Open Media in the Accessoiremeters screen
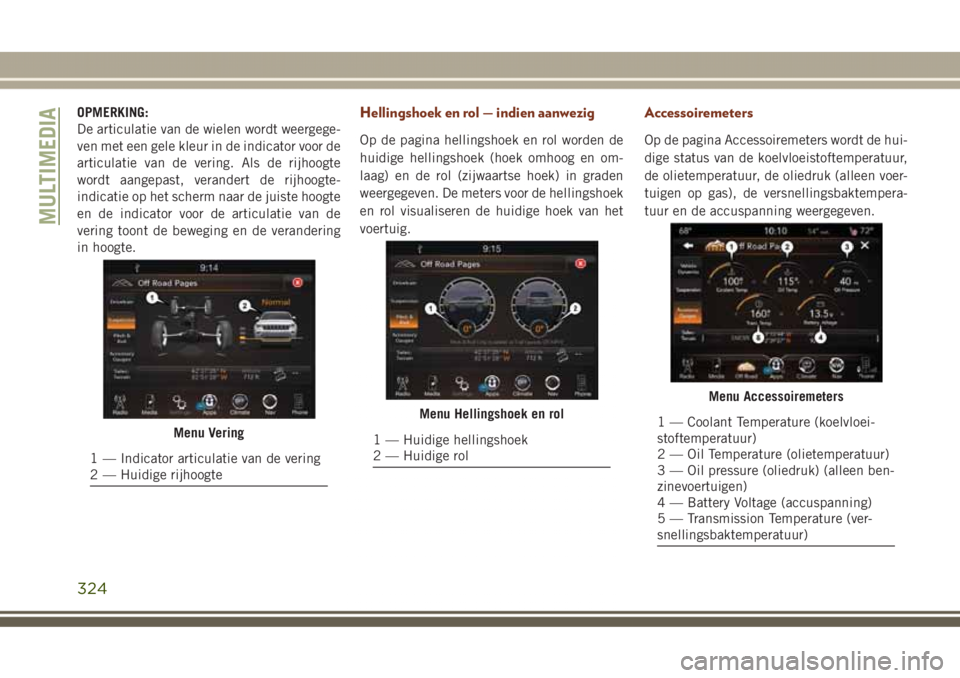Image resolution: width=960 pixels, height=678 pixels. tap(716, 368)
